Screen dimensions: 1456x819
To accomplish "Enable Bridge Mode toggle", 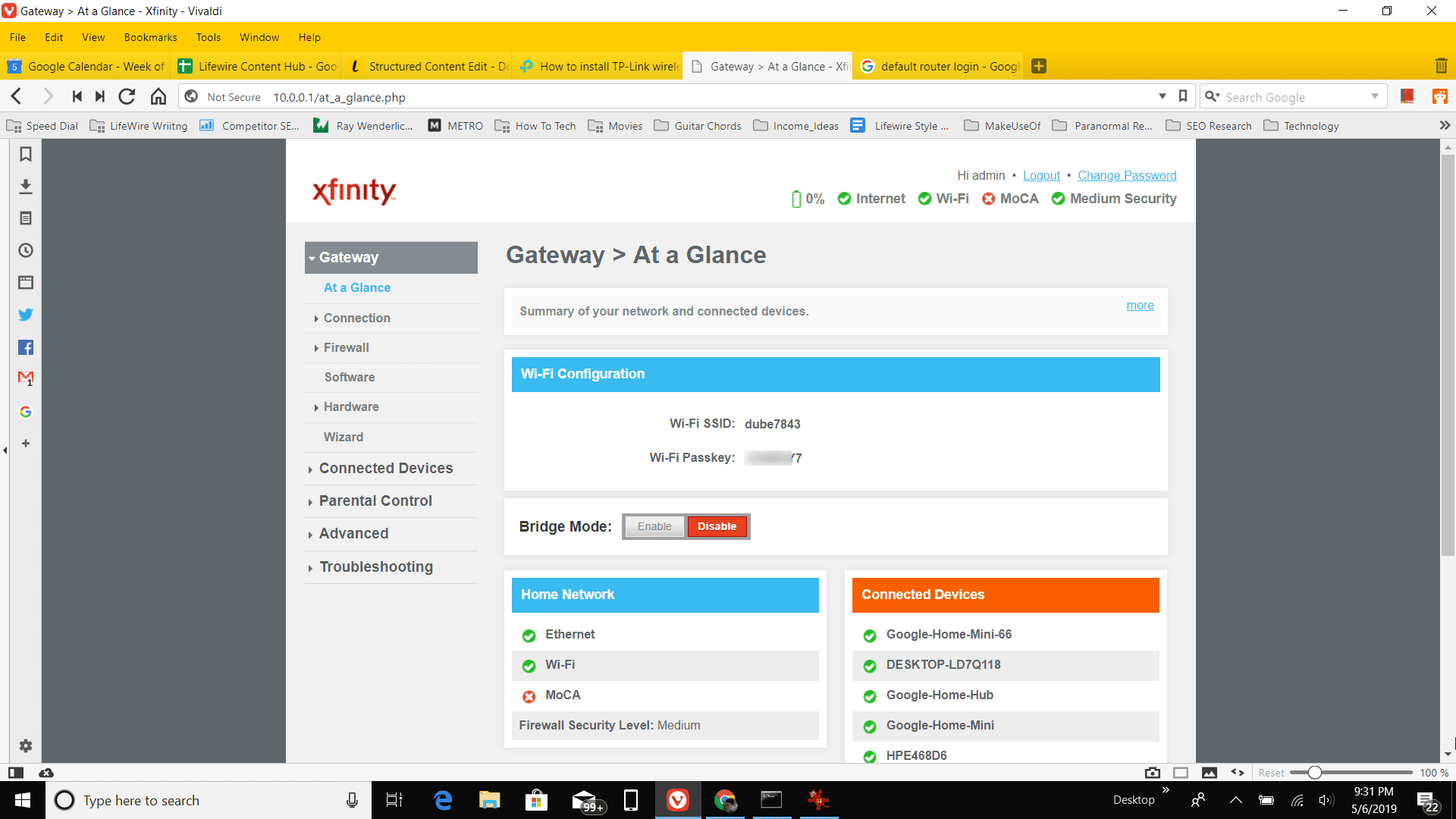I will pyautogui.click(x=654, y=525).
